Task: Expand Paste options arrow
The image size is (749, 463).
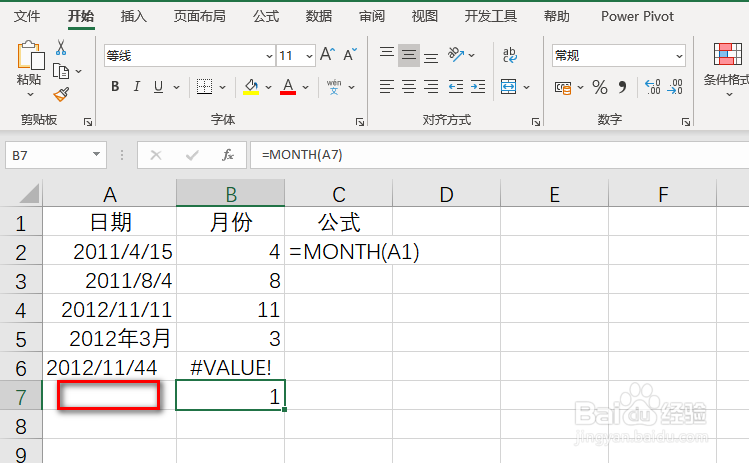Action: (x=31, y=94)
